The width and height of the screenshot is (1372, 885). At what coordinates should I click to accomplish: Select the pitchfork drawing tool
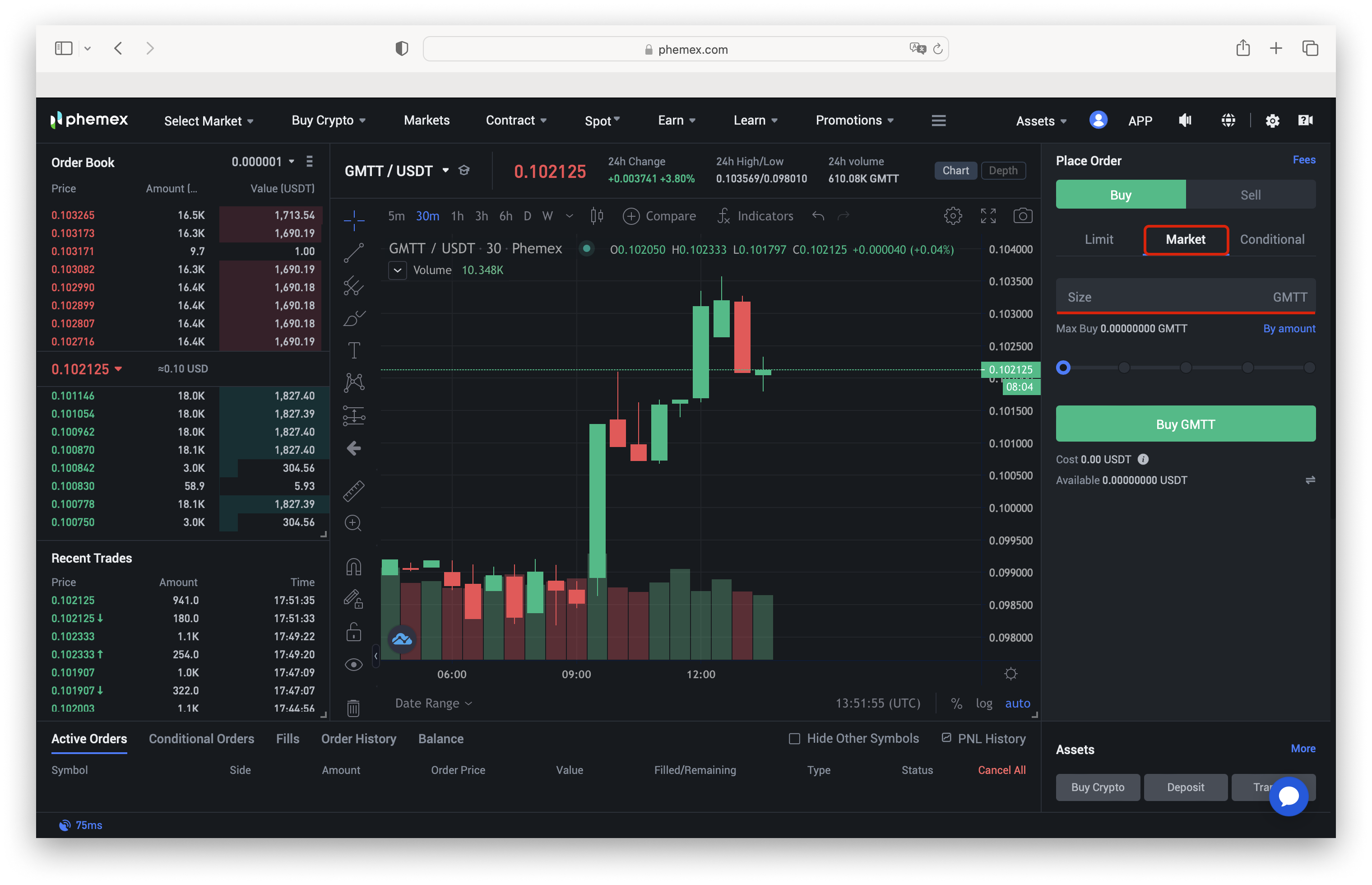pyautogui.click(x=354, y=286)
